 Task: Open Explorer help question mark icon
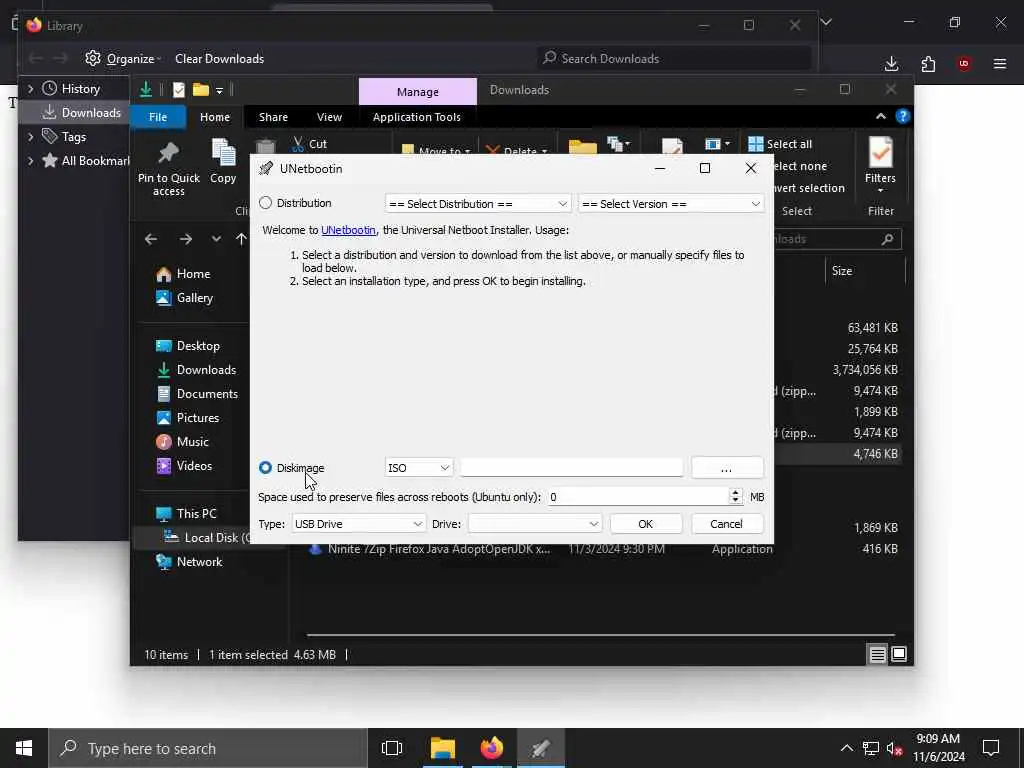pyautogui.click(x=903, y=116)
